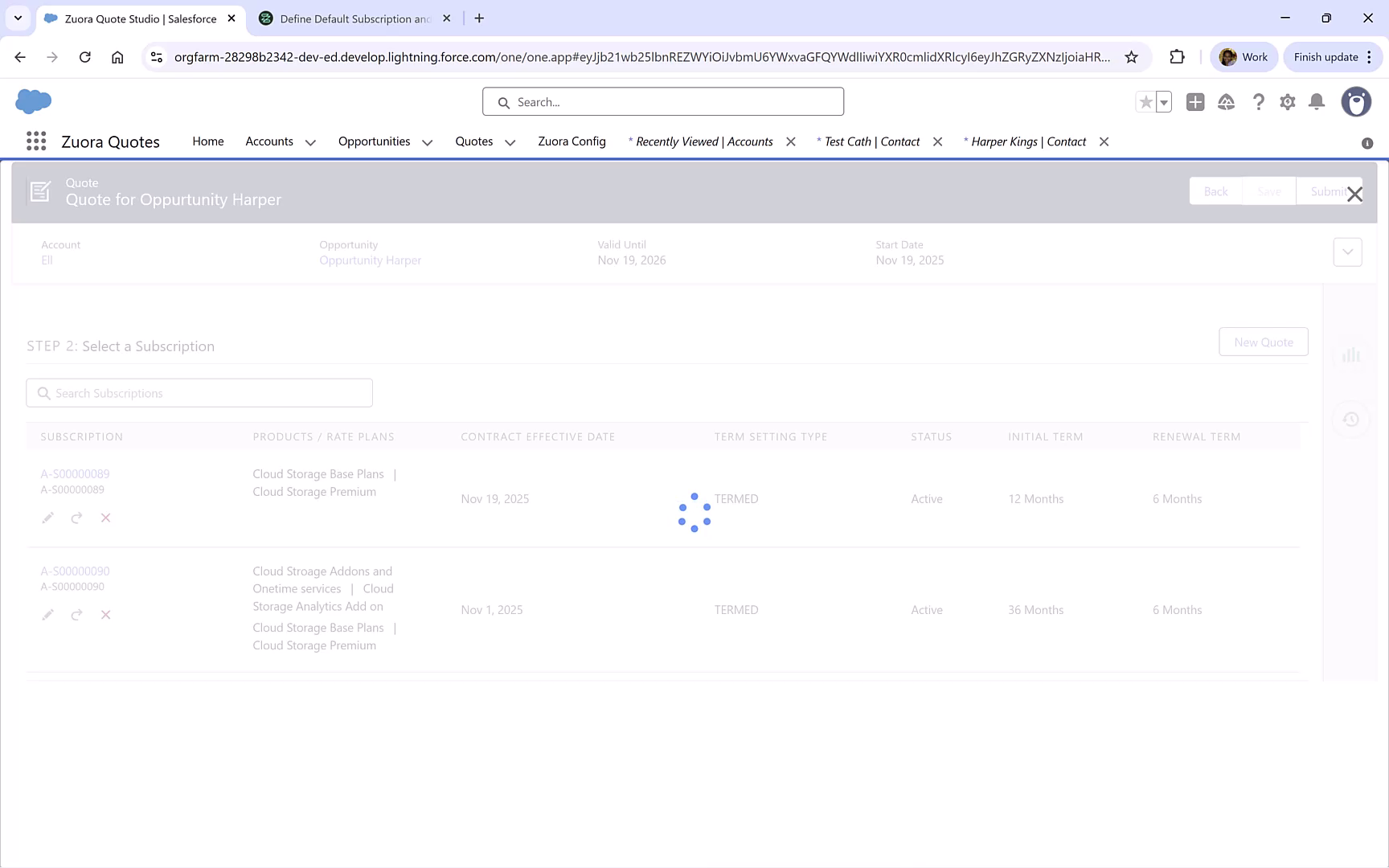Click the New Quote button
This screenshot has height=868, width=1389.
(1263, 342)
